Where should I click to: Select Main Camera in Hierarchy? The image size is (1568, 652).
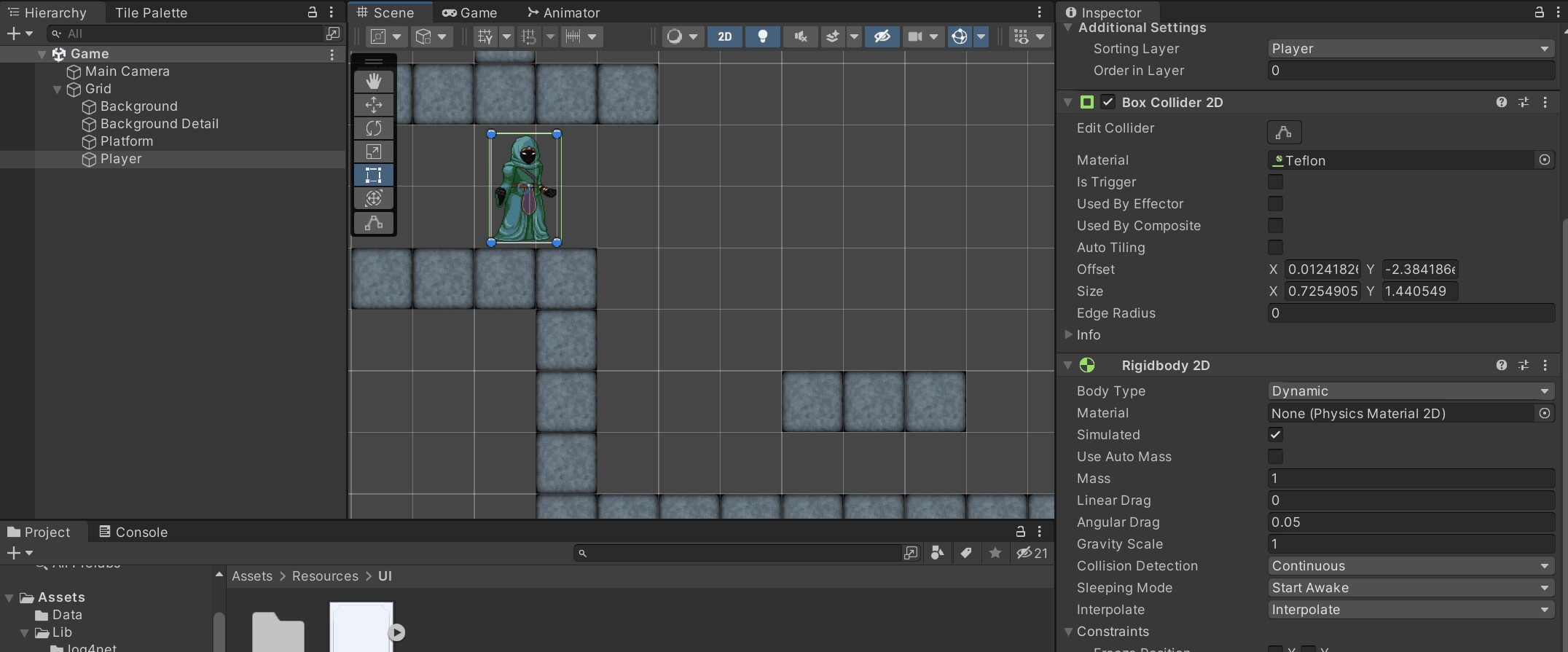[127, 71]
